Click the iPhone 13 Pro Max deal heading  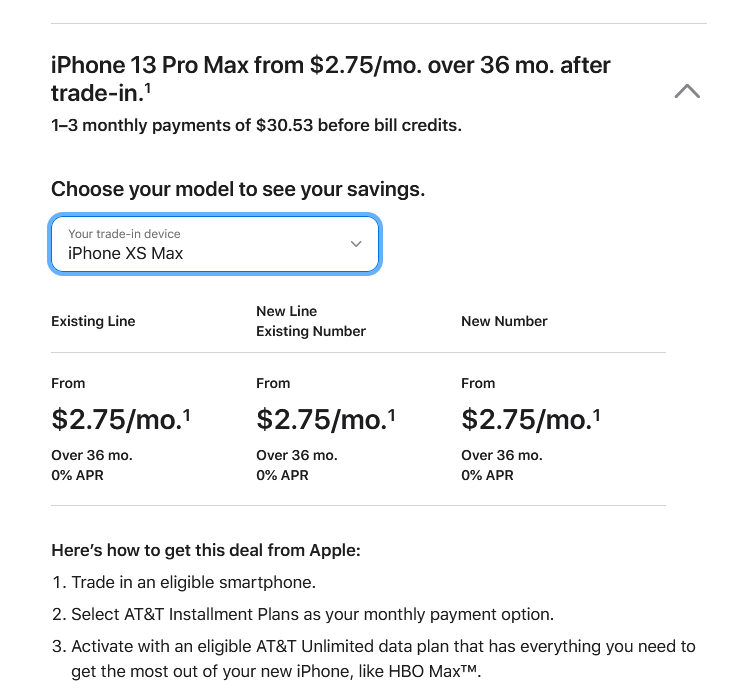point(330,79)
